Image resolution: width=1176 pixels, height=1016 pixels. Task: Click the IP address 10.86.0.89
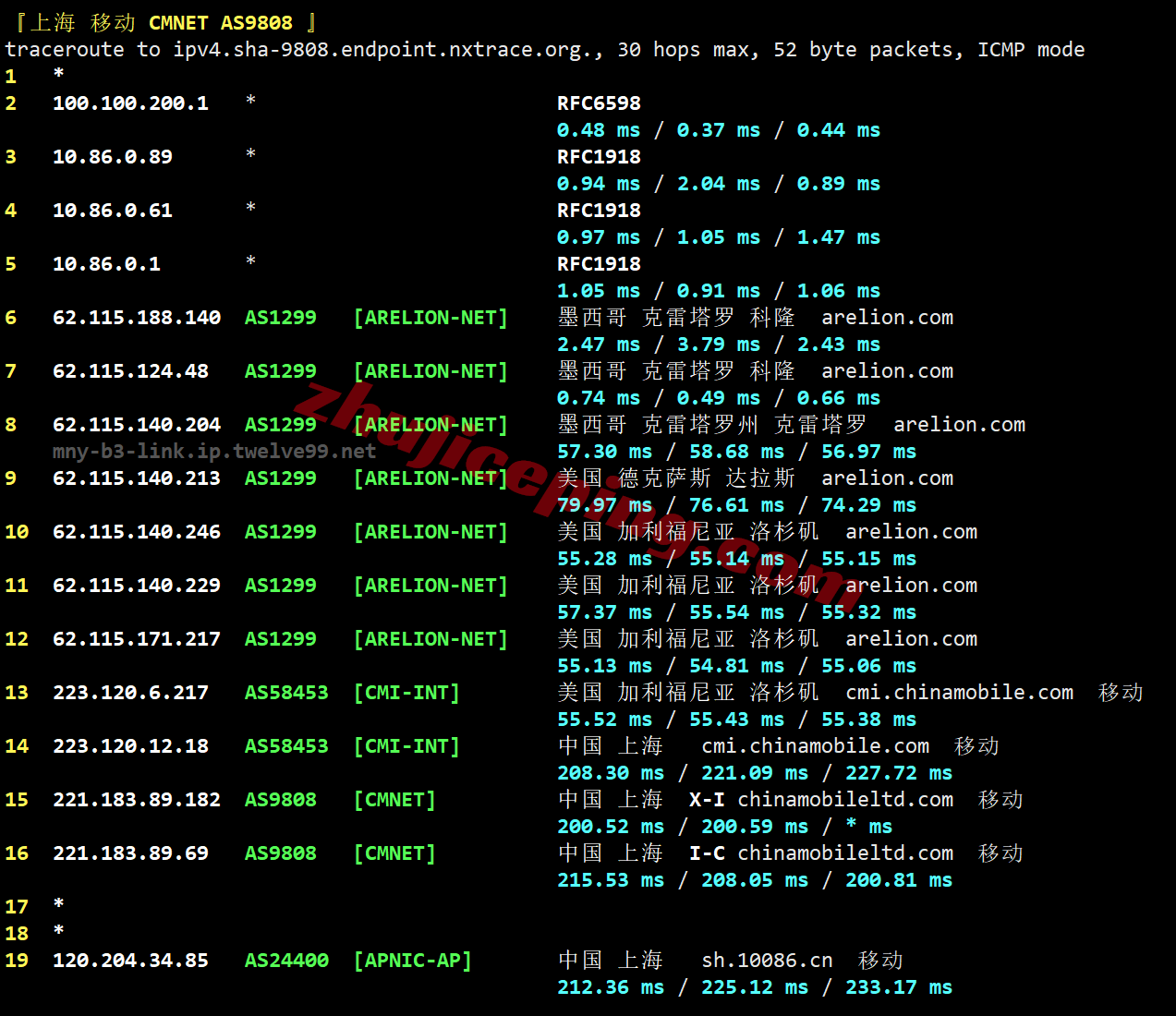(x=113, y=157)
